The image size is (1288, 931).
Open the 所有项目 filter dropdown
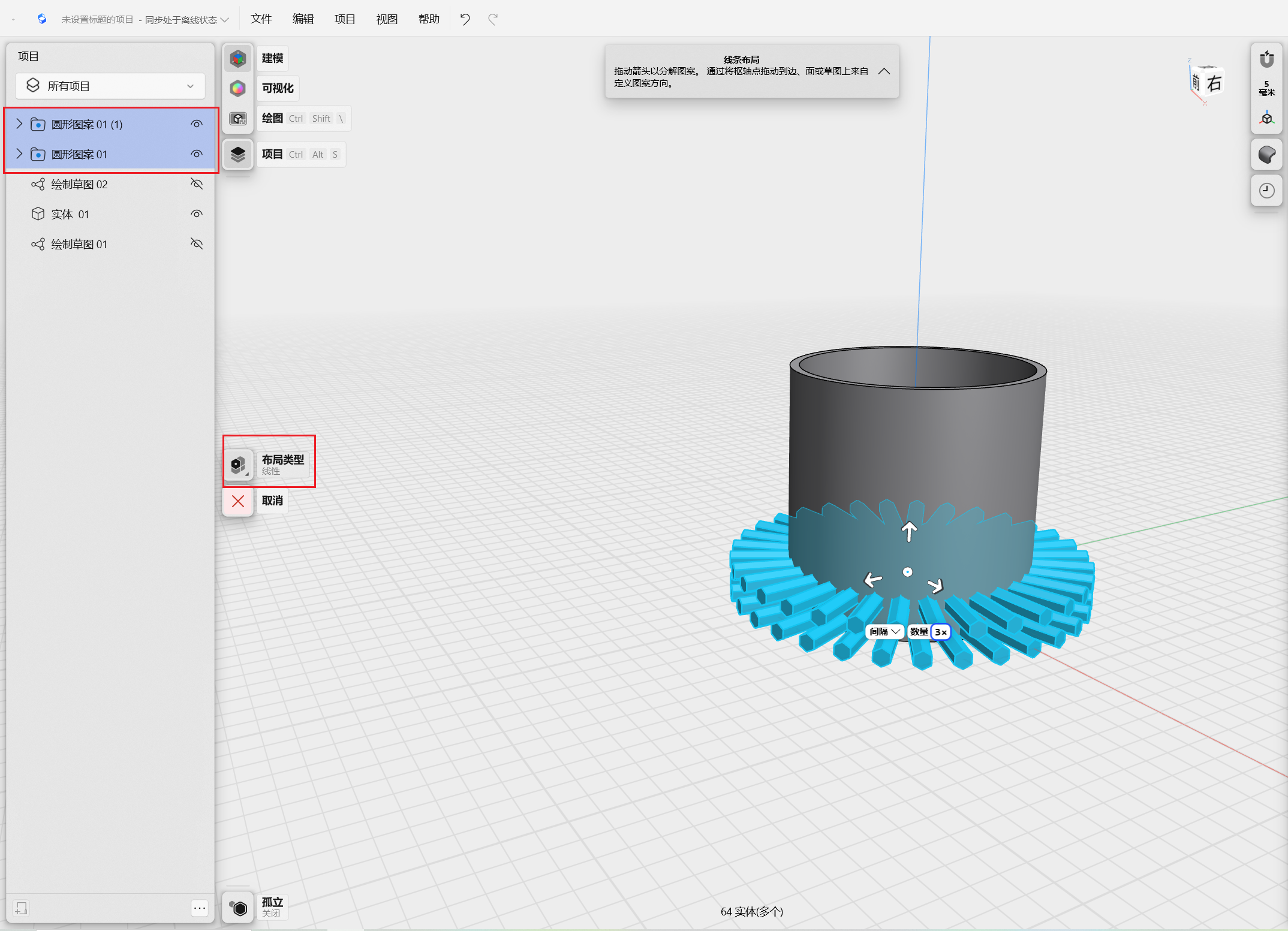[110, 86]
